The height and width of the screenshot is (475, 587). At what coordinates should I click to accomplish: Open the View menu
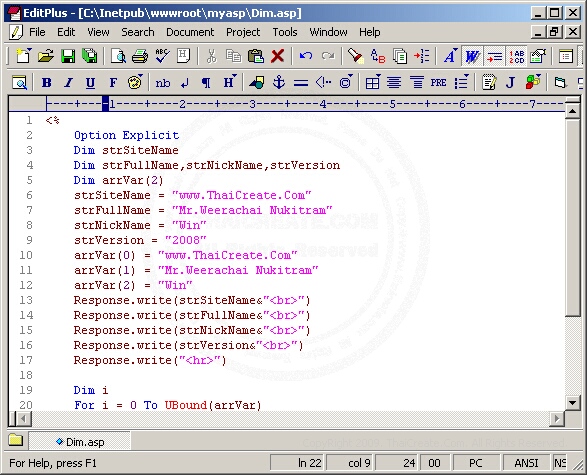tap(98, 32)
